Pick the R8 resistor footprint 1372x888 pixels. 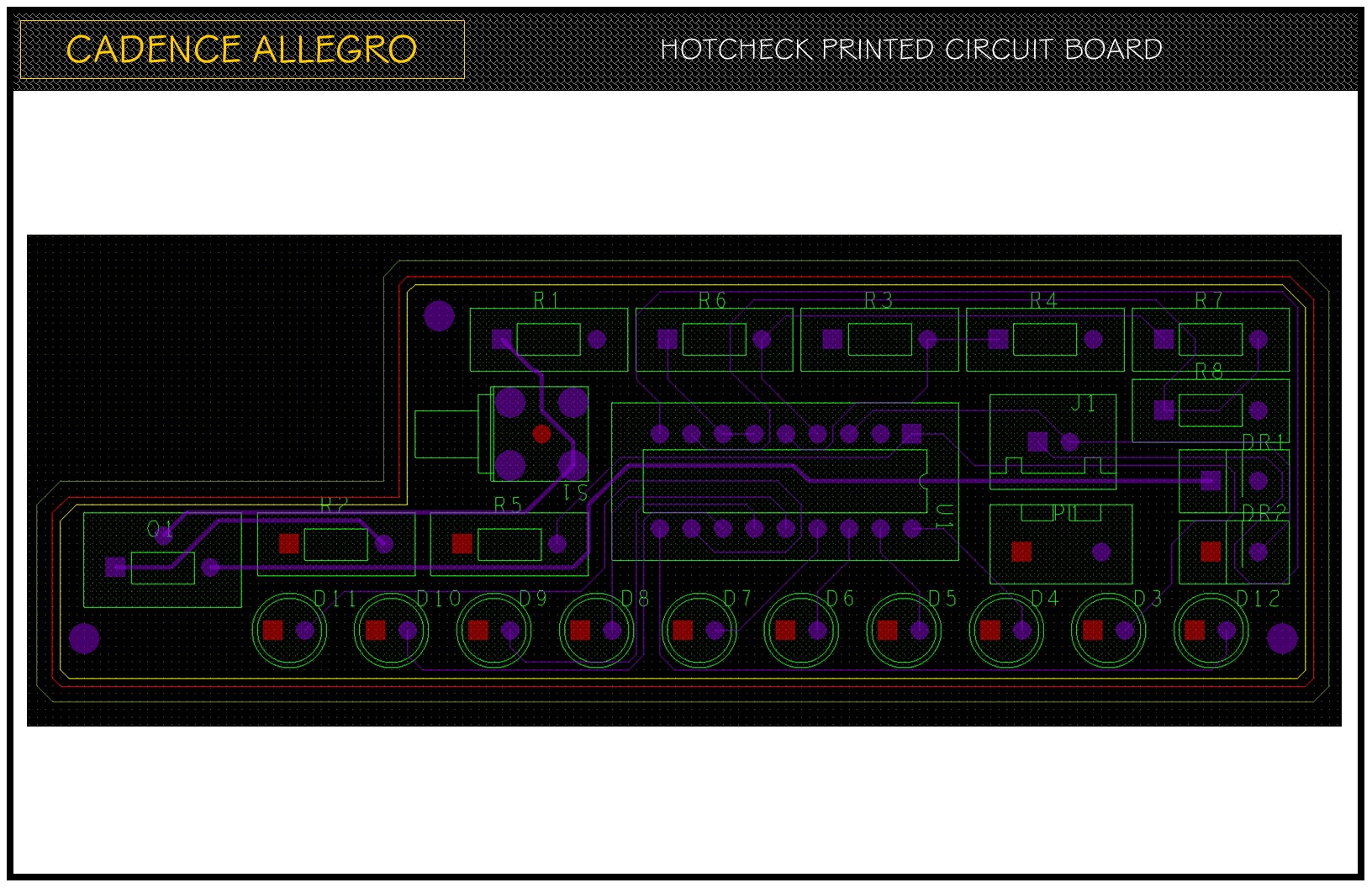click(1210, 410)
